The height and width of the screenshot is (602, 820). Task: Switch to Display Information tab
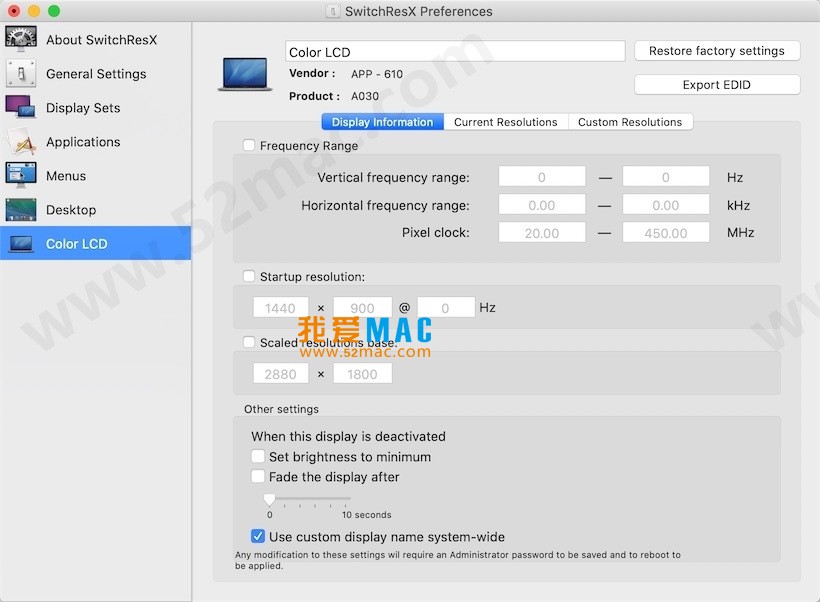[382, 122]
